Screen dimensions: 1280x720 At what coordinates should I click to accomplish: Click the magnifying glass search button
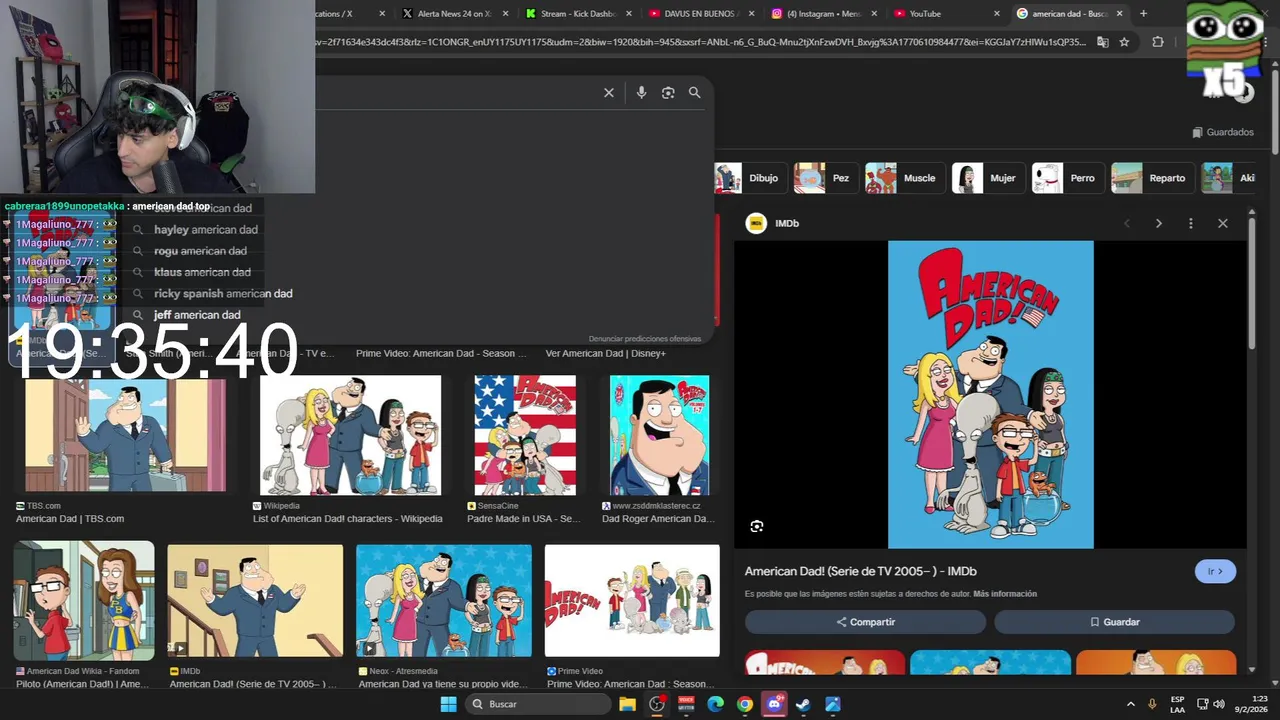tap(694, 93)
